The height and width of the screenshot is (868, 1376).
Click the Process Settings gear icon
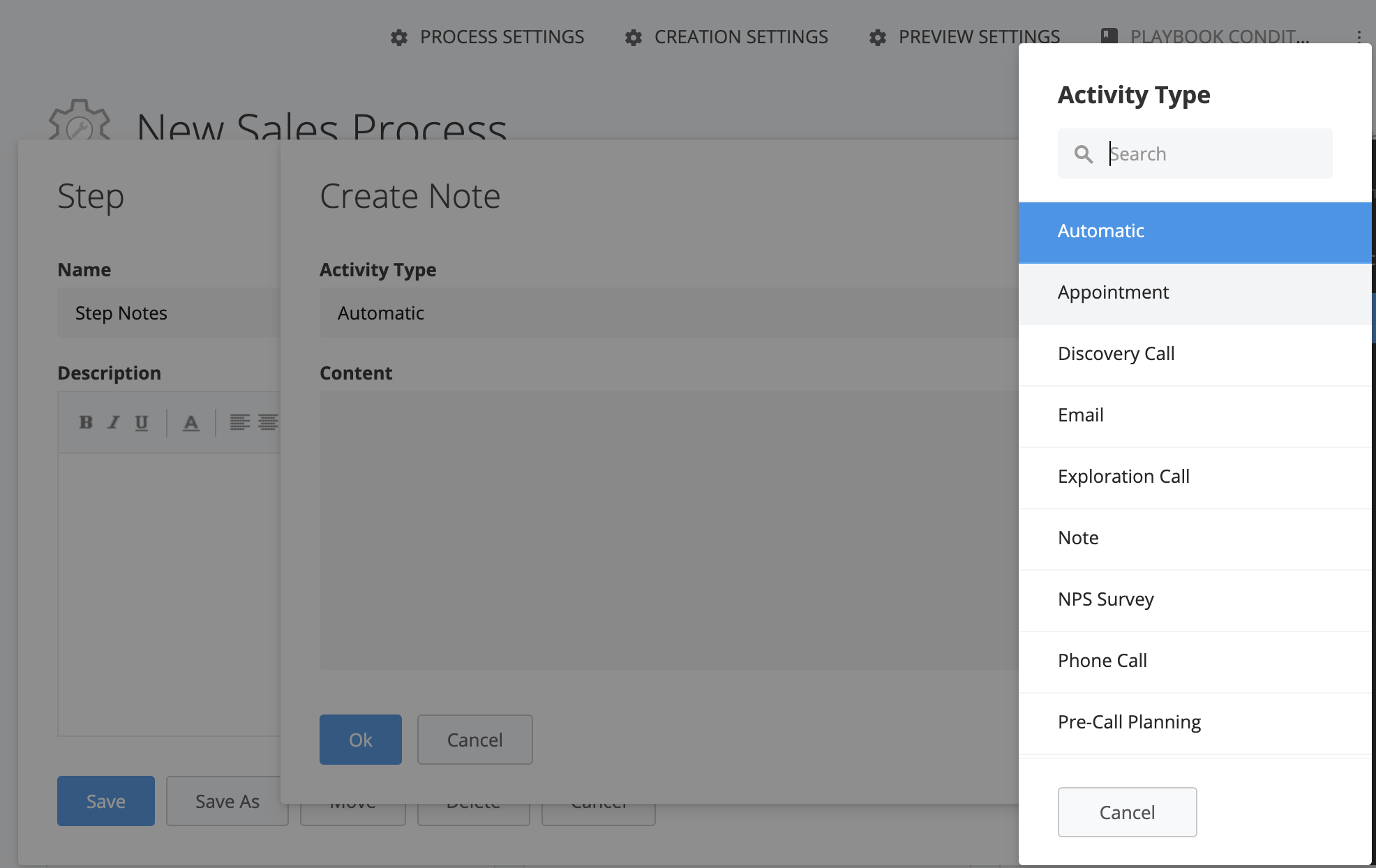[x=399, y=38]
